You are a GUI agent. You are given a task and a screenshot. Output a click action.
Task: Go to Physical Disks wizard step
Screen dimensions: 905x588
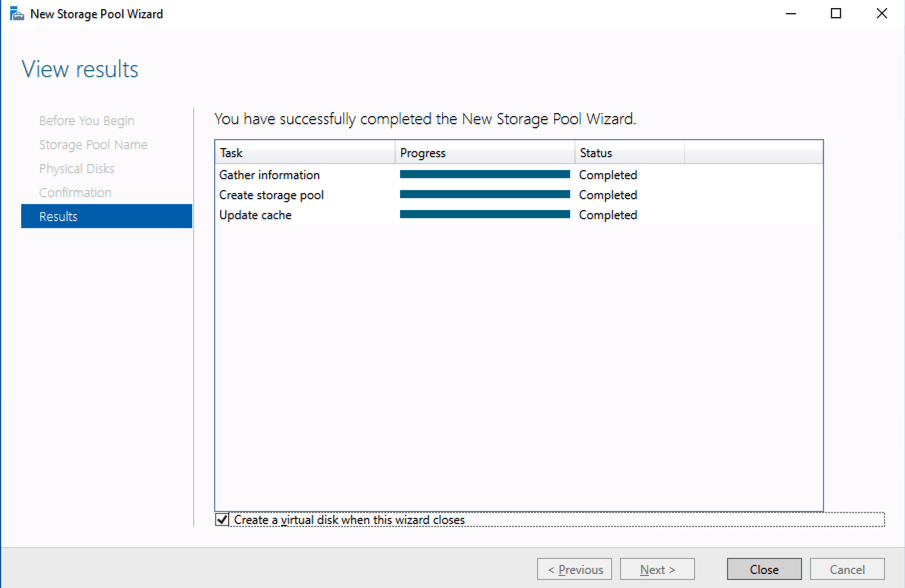click(x=76, y=168)
